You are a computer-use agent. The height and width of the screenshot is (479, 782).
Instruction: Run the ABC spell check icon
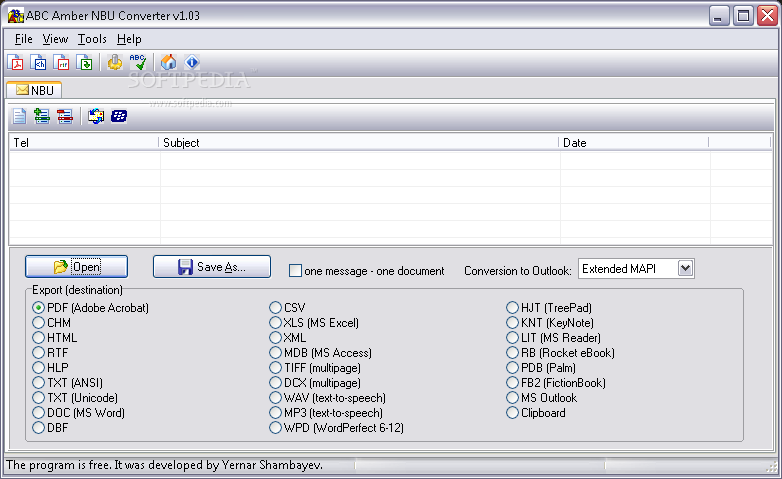tap(138, 62)
